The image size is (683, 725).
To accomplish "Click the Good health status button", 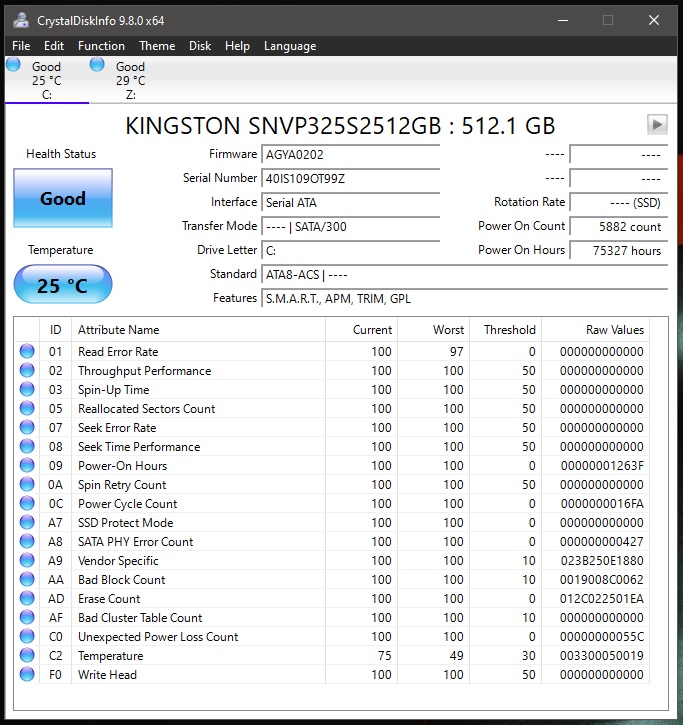I will 63,198.
